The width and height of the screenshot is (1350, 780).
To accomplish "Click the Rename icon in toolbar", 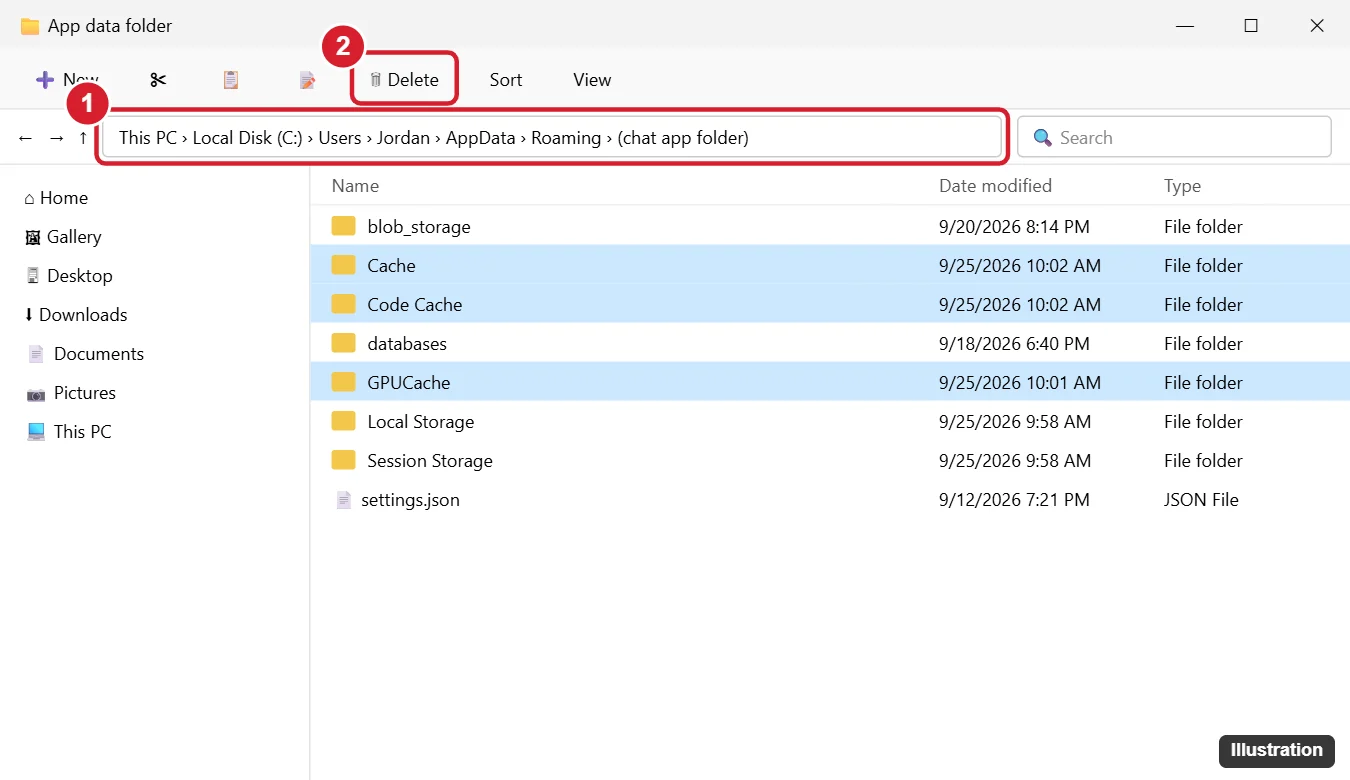I will pos(308,80).
